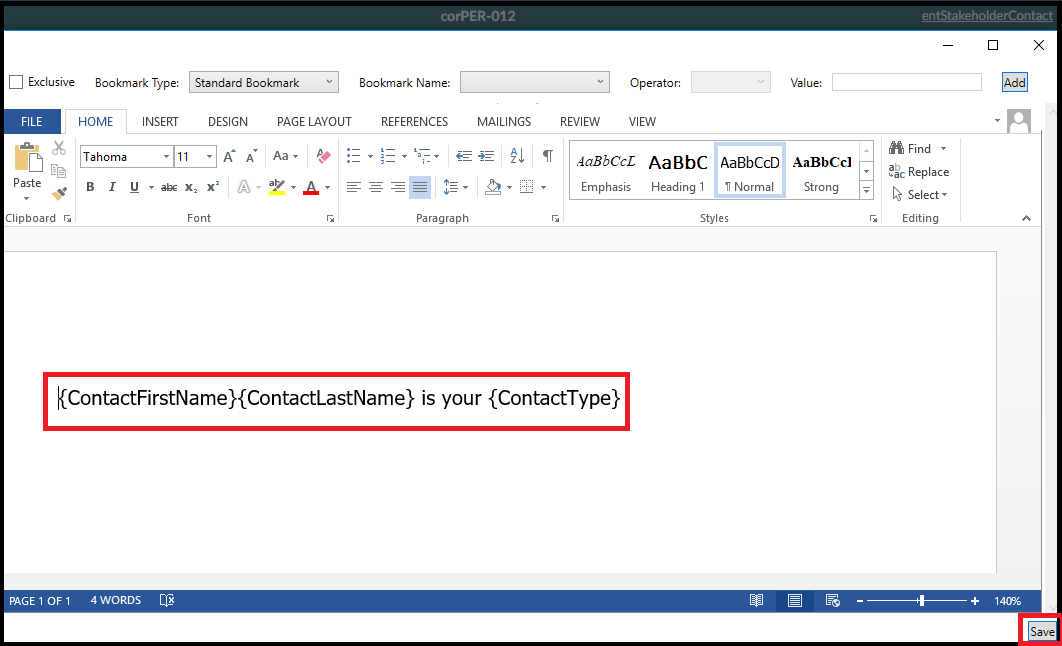Click the zoom slider handle
Screen dimensions: 1062x646
click(921, 601)
